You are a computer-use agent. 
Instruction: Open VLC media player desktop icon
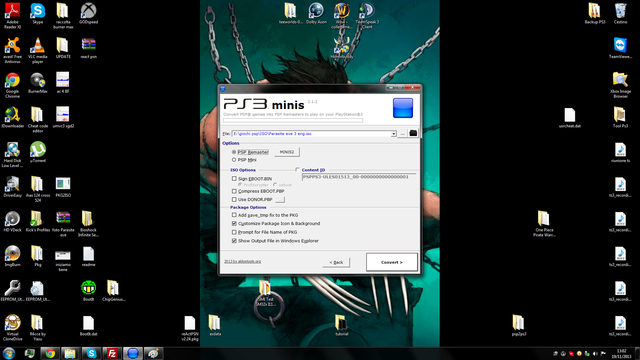(x=38, y=50)
